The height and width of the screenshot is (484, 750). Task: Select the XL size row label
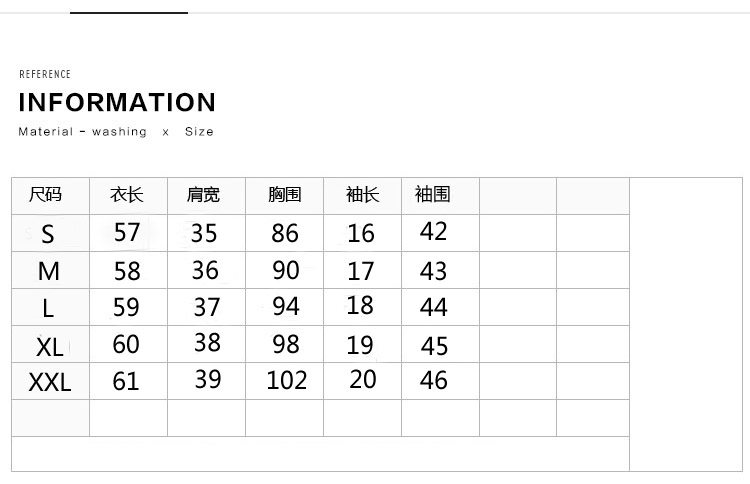pyautogui.click(x=49, y=346)
